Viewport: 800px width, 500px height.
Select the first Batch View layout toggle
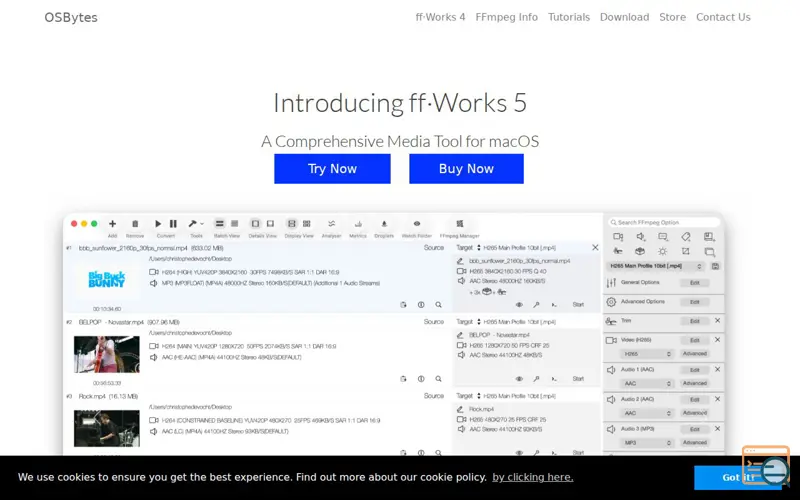[x=219, y=223]
